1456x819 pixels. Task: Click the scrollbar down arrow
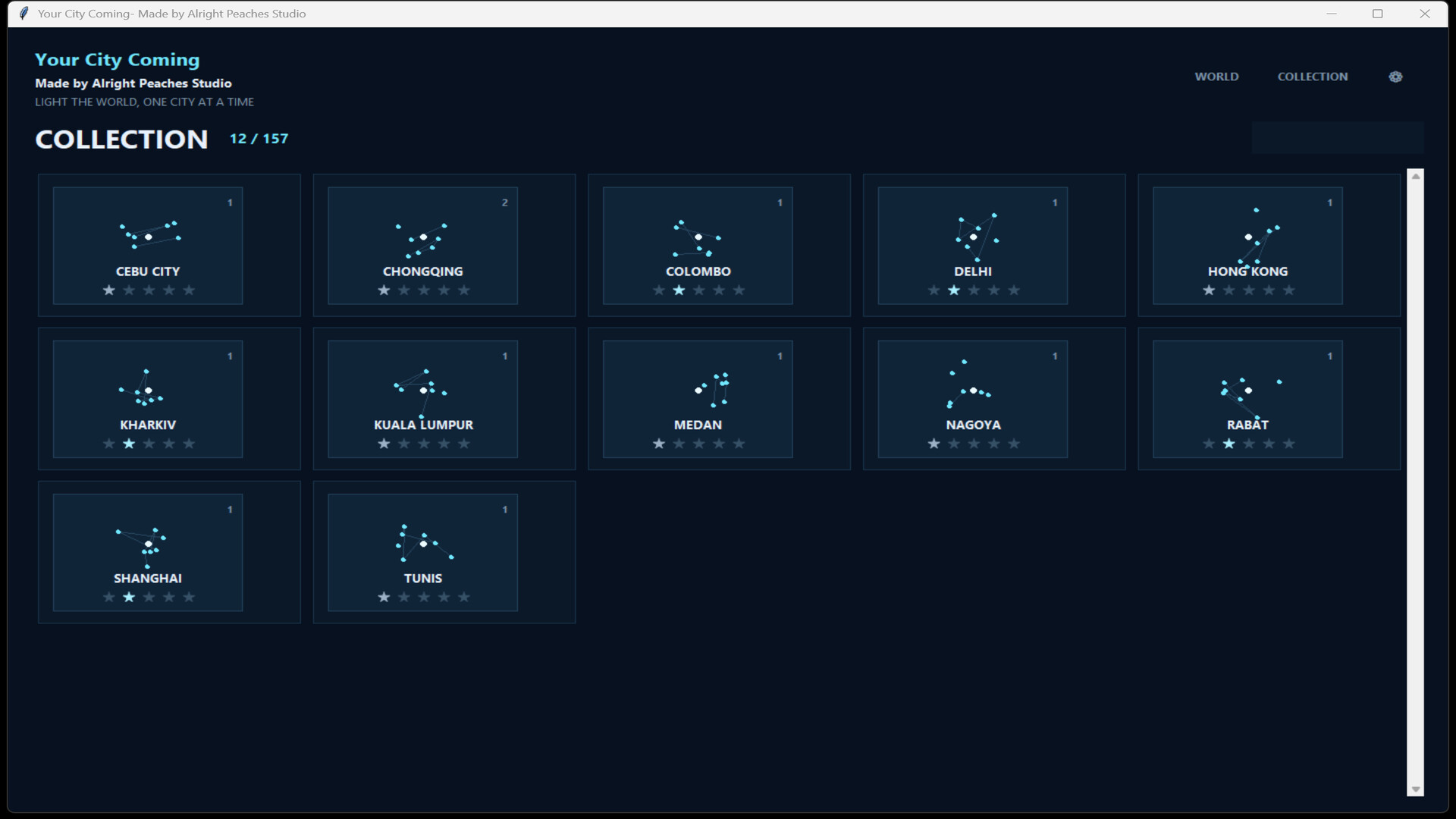pos(1415,789)
